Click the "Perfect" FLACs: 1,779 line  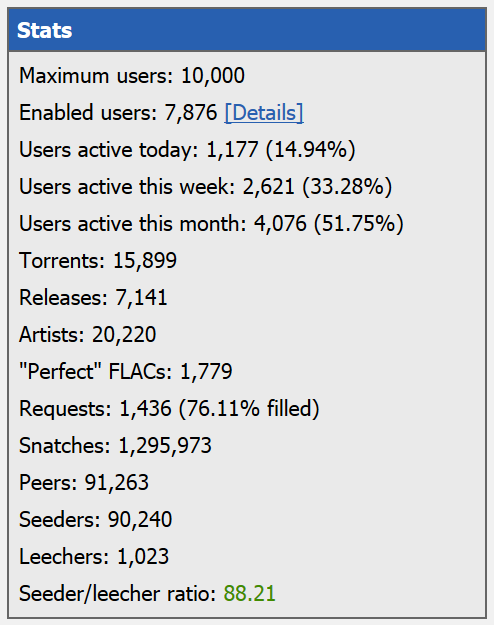click(x=126, y=372)
